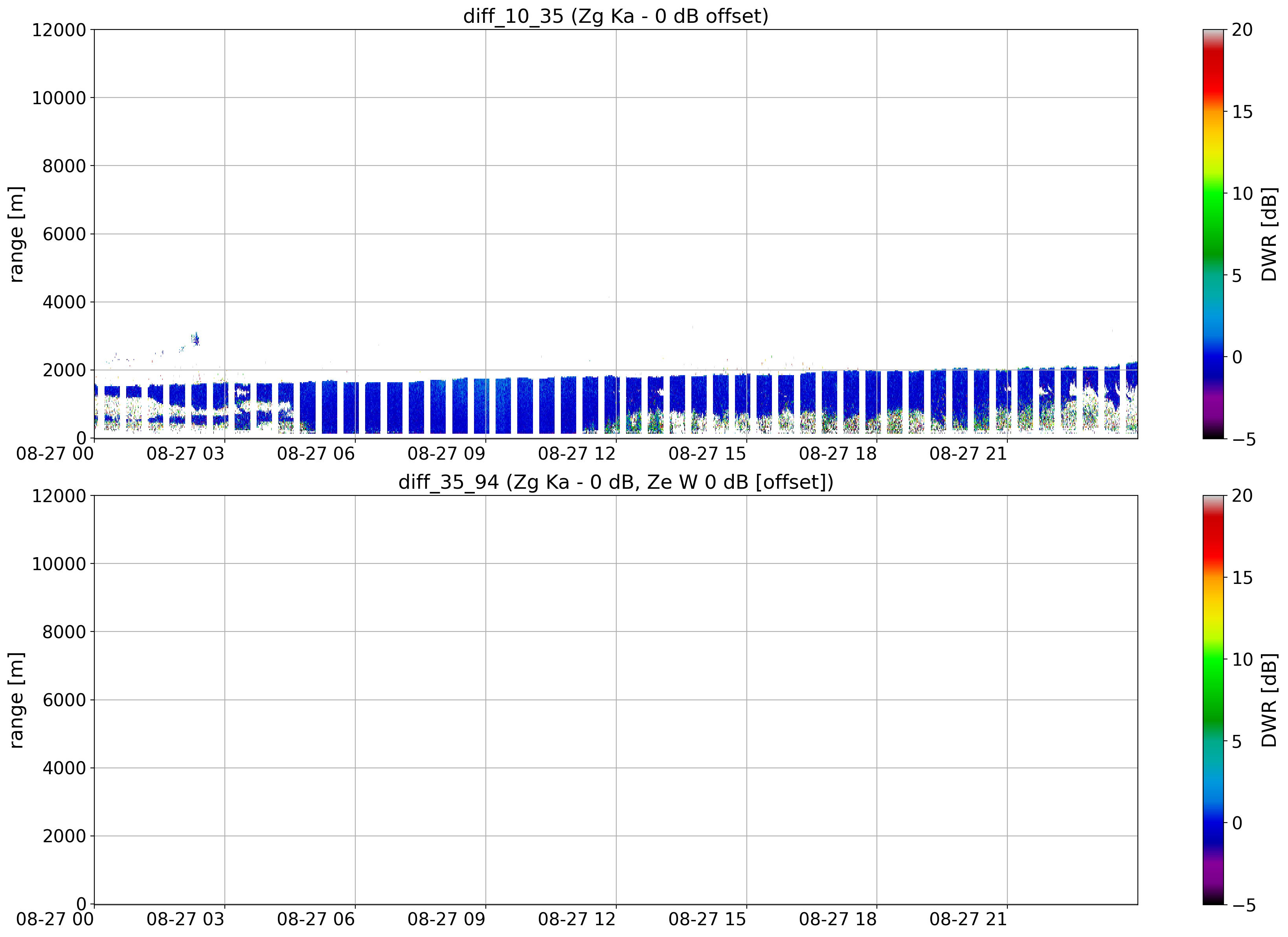Screen dimensions: 1288x937
Task: Click 08-27 12 time tick under diff_10_35 plot
Action: (x=577, y=453)
